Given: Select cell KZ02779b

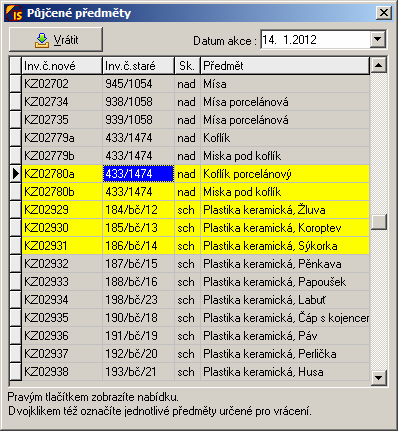Looking at the screenshot, I should pyautogui.click(x=62, y=156).
